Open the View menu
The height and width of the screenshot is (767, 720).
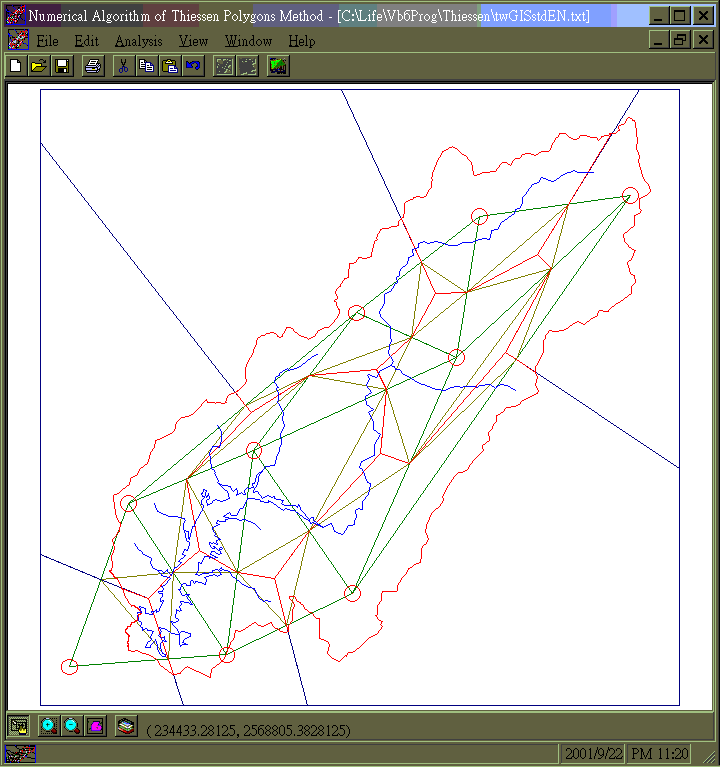coord(193,41)
